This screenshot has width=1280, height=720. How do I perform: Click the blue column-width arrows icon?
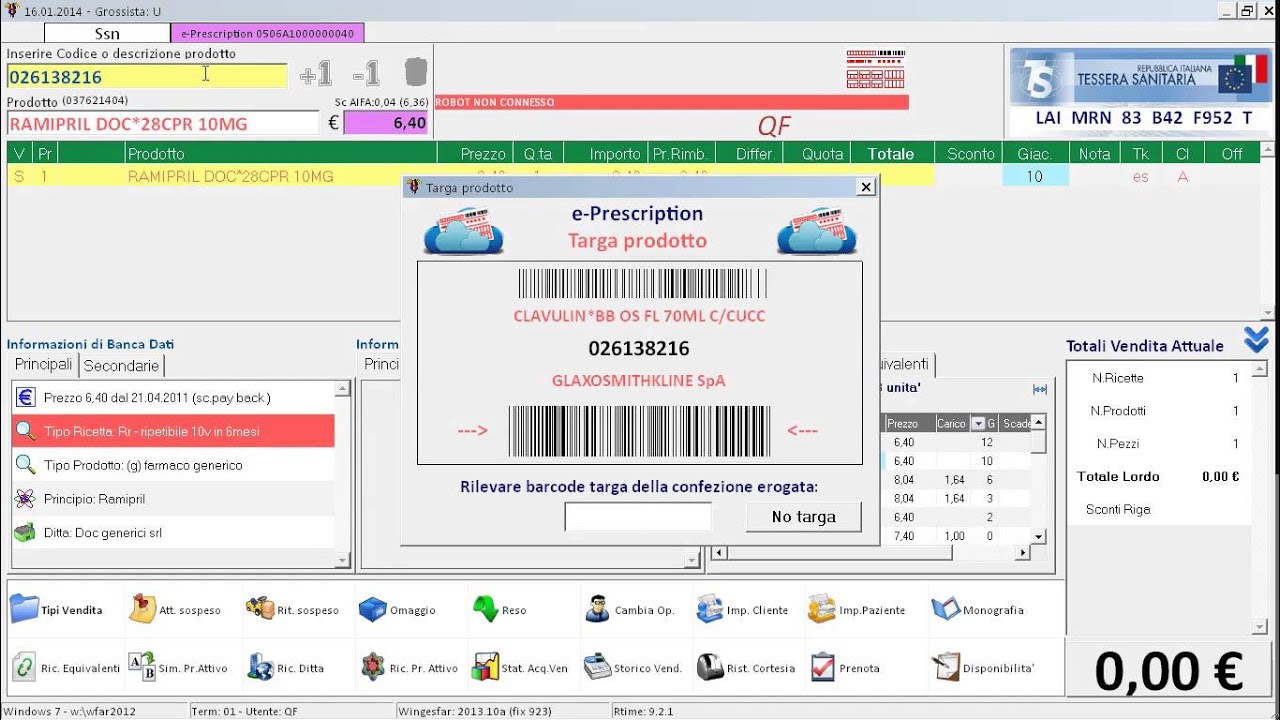(x=1040, y=389)
